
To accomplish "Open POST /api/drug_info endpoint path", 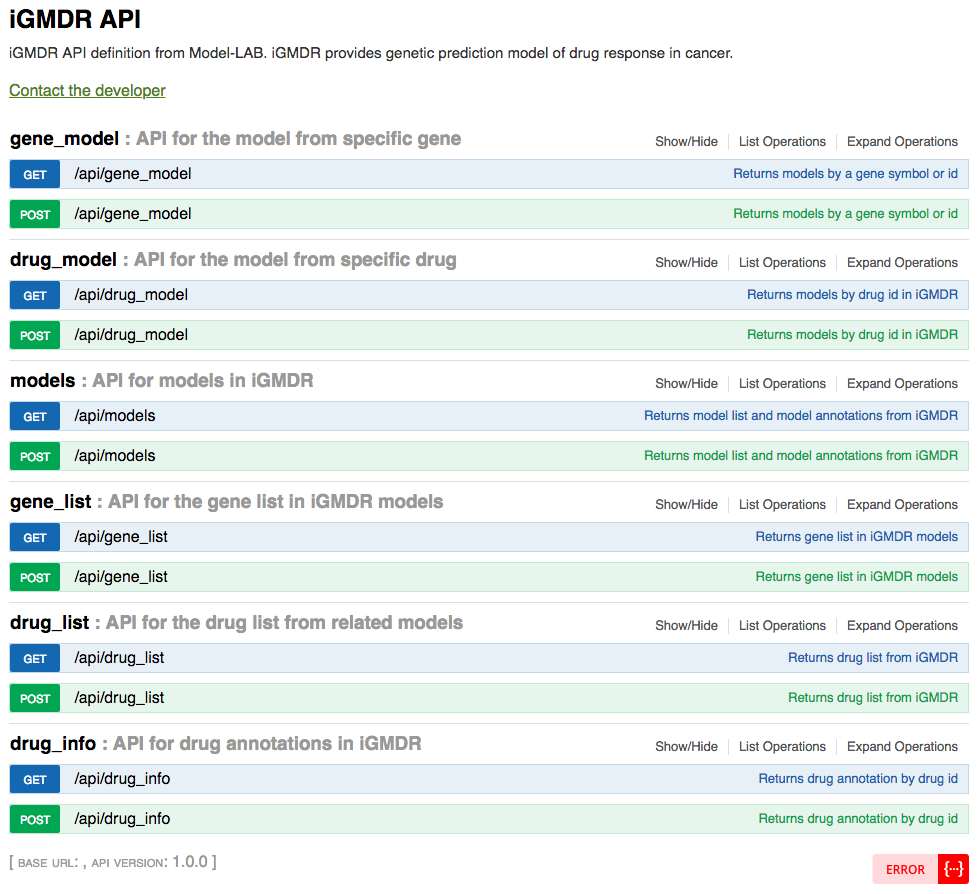I will tap(122, 819).
